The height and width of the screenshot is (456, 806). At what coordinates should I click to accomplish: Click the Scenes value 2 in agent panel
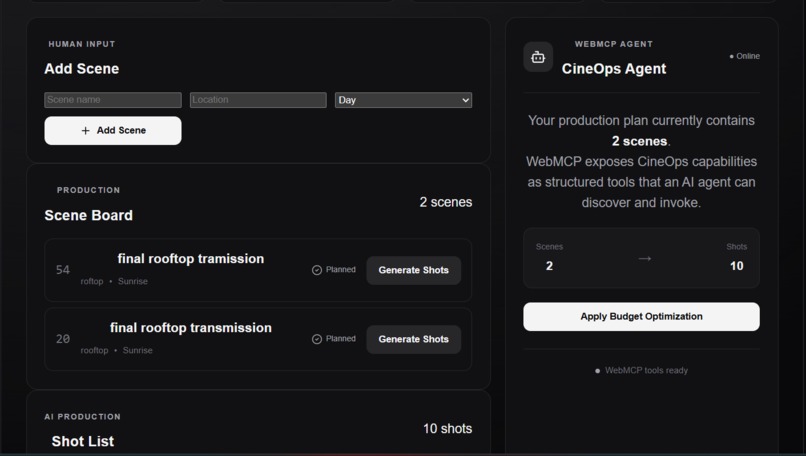pos(549,266)
